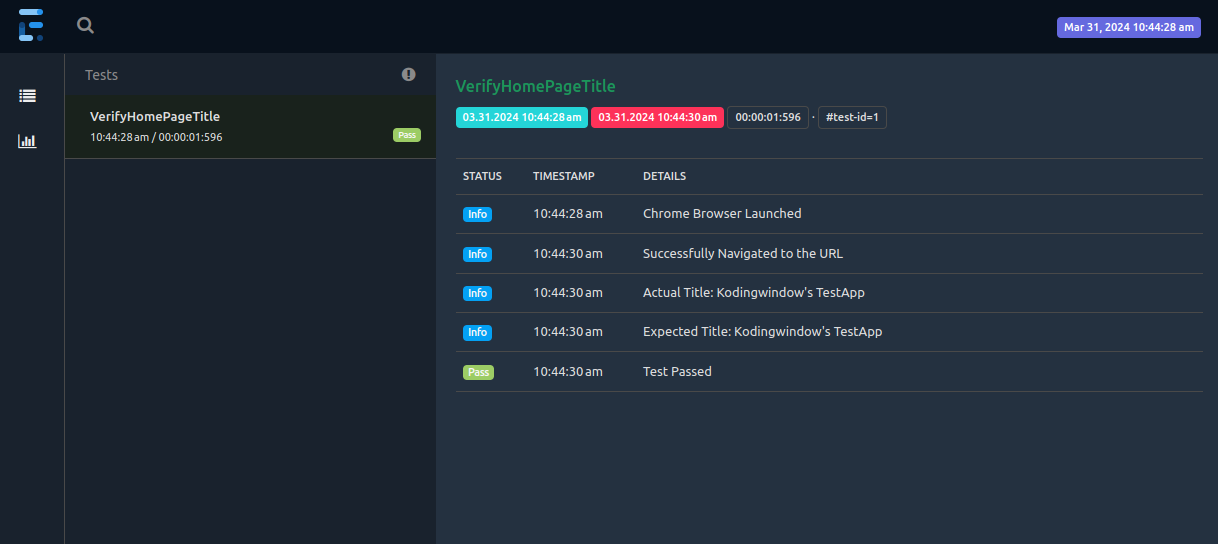Screen dimensions: 1218x544
Task: Click timestamp 10:44:28 am in first log row
Action: click(x=568, y=214)
